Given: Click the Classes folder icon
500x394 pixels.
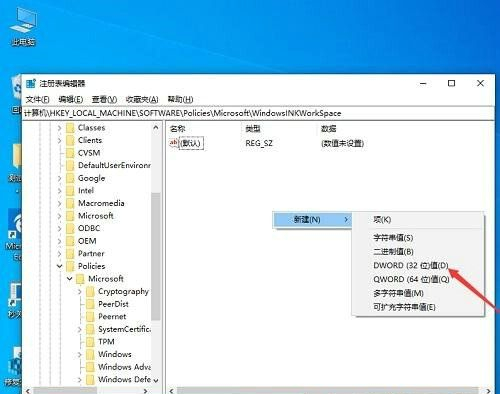Looking at the screenshot, I should click(x=70, y=128).
